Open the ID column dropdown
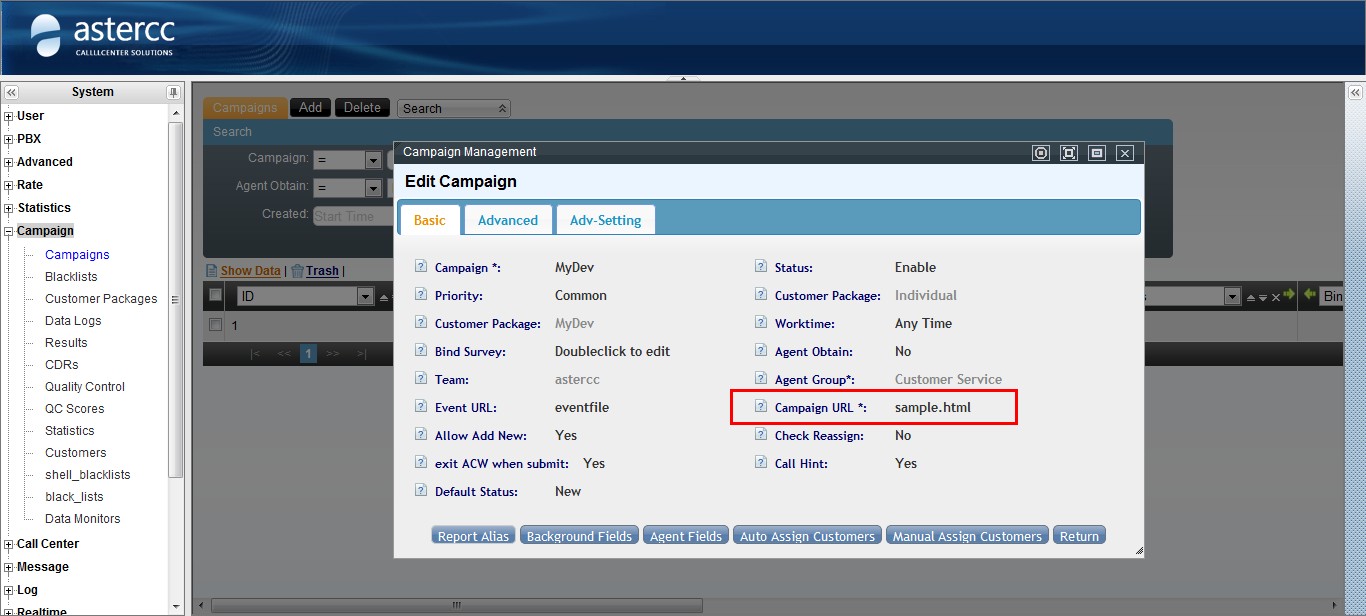Image resolution: width=1366 pixels, height=616 pixels. click(x=365, y=296)
